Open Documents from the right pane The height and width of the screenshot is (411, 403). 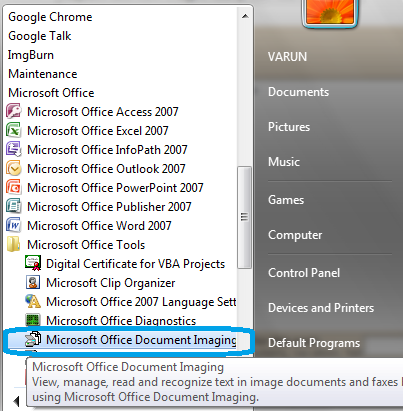pyautogui.click(x=298, y=92)
